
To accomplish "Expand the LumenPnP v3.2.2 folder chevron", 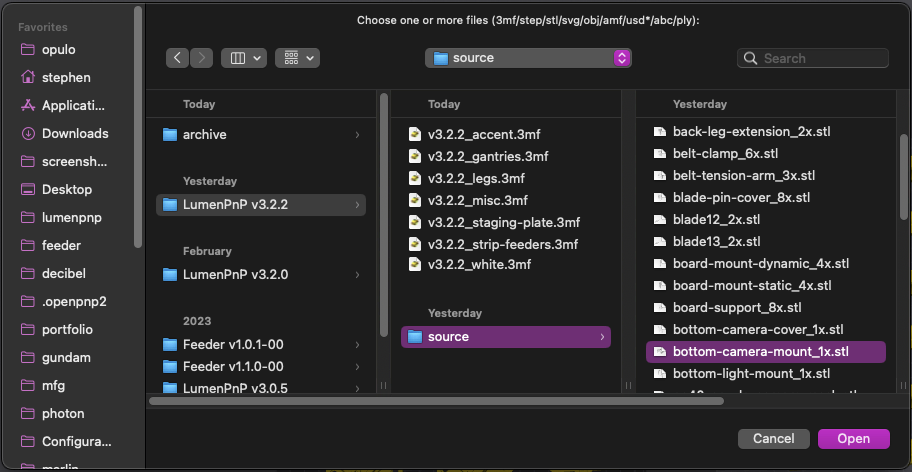I will coord(358,205).
